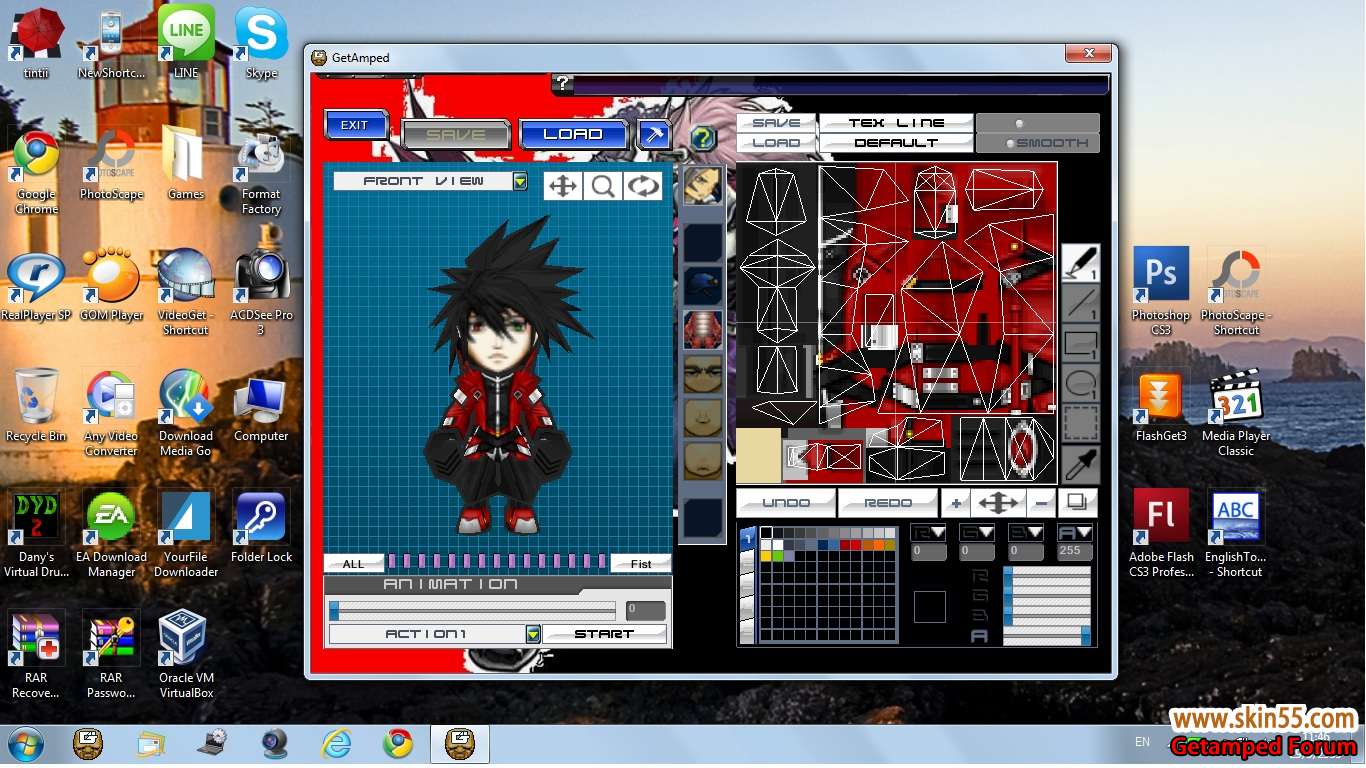Click the texture SAVE button
Viewport: 1366px width, 768px height.
[777, 123]
